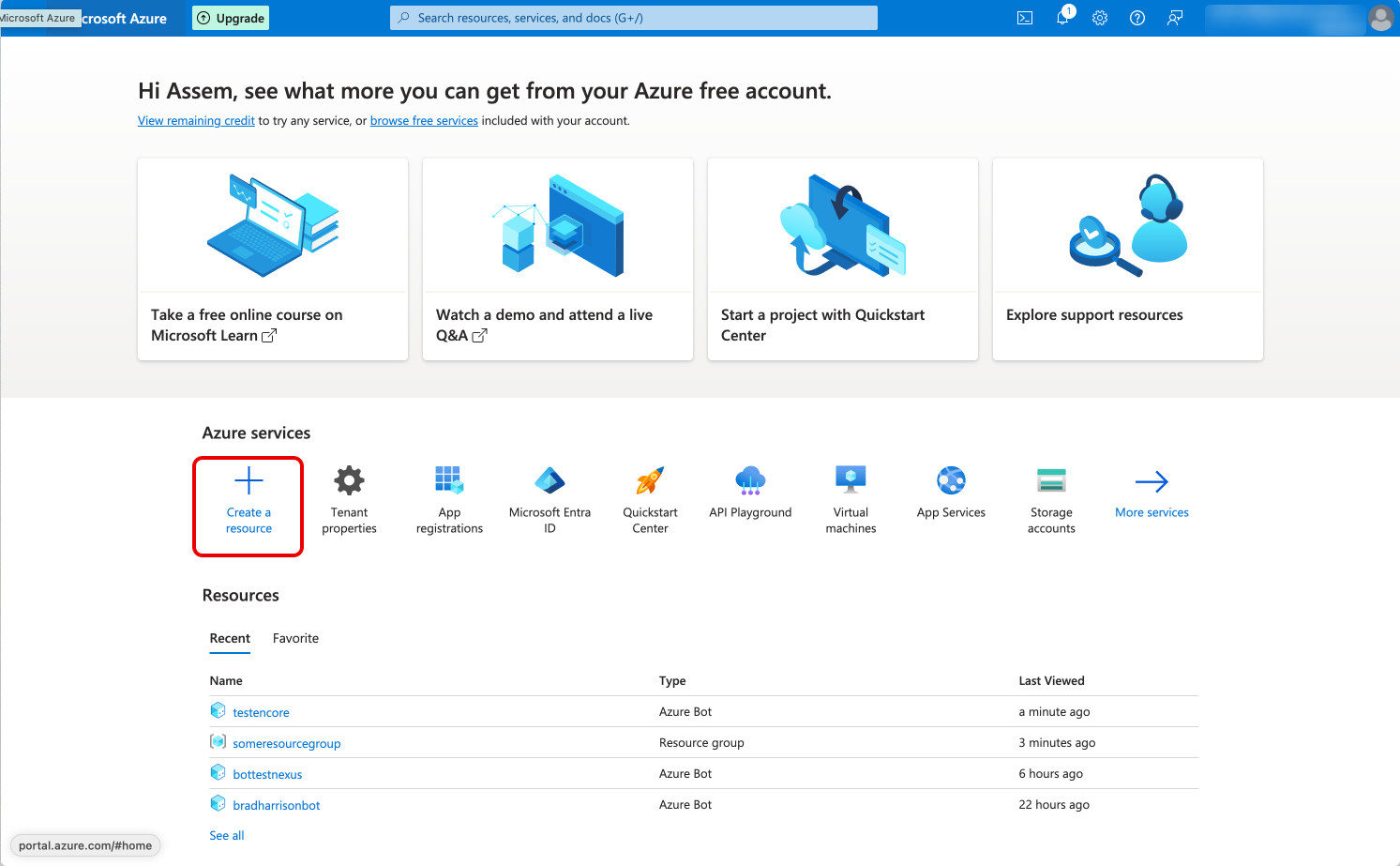Open App registrations icon
This screenshot has height=866, width=1400.
pos(449,480)
